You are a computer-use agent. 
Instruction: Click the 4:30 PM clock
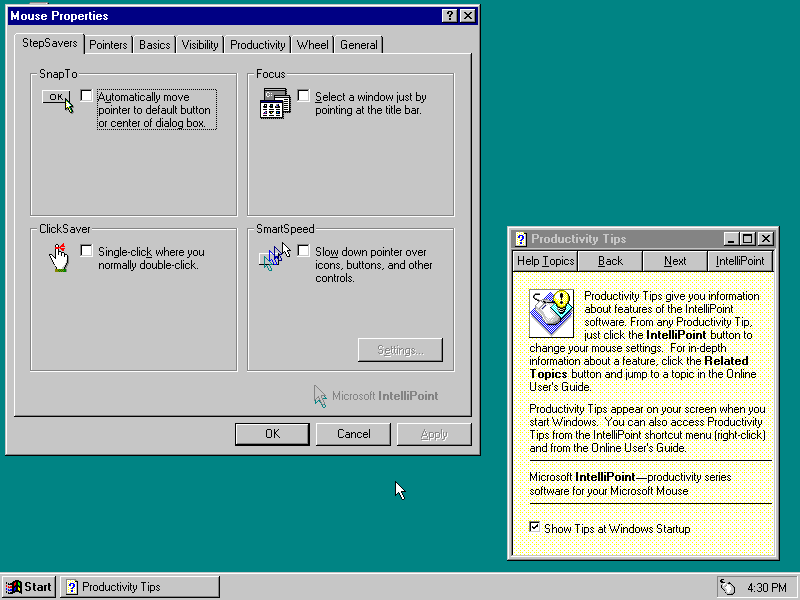(x=767, y=588)
